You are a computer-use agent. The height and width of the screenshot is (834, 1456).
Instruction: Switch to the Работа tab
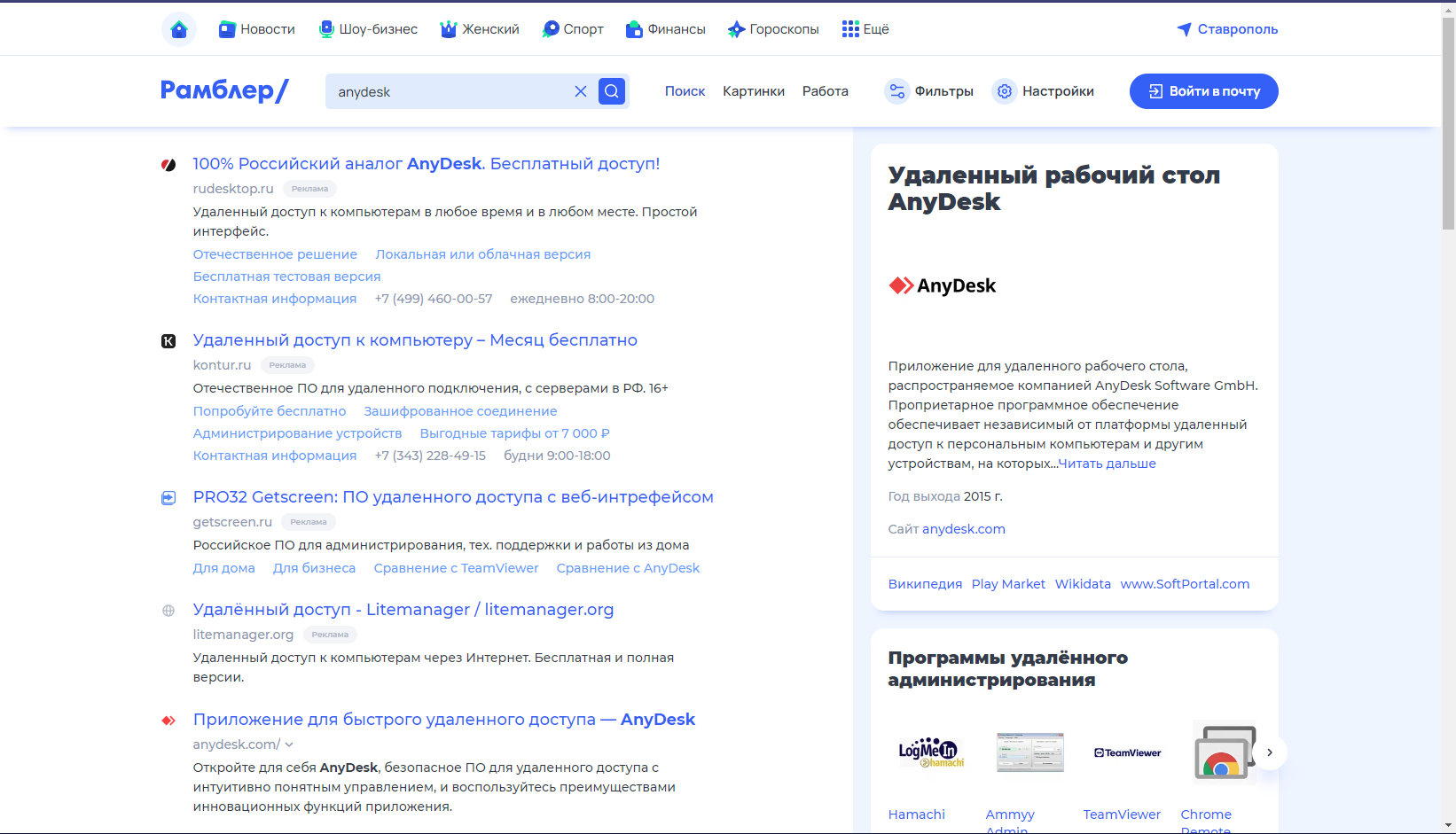[826, 91]
